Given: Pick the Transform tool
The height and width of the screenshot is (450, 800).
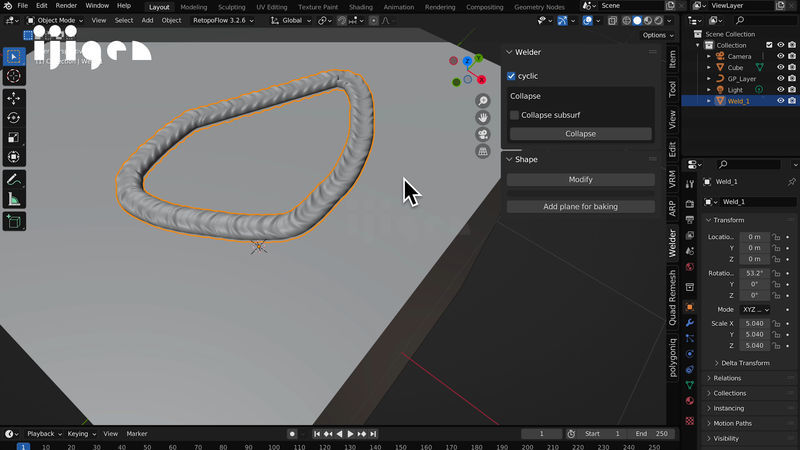Looking at the screenshot, I should pyautogui.click(x=14, y=157).
